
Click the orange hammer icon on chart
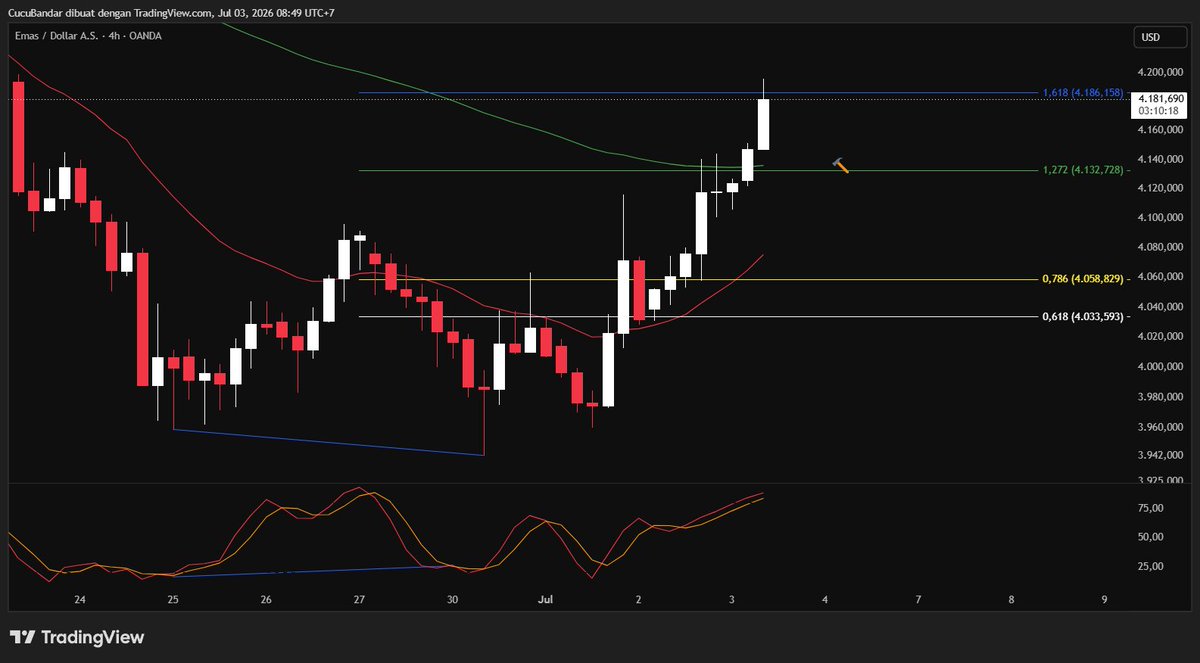click(x=841, y=165)
